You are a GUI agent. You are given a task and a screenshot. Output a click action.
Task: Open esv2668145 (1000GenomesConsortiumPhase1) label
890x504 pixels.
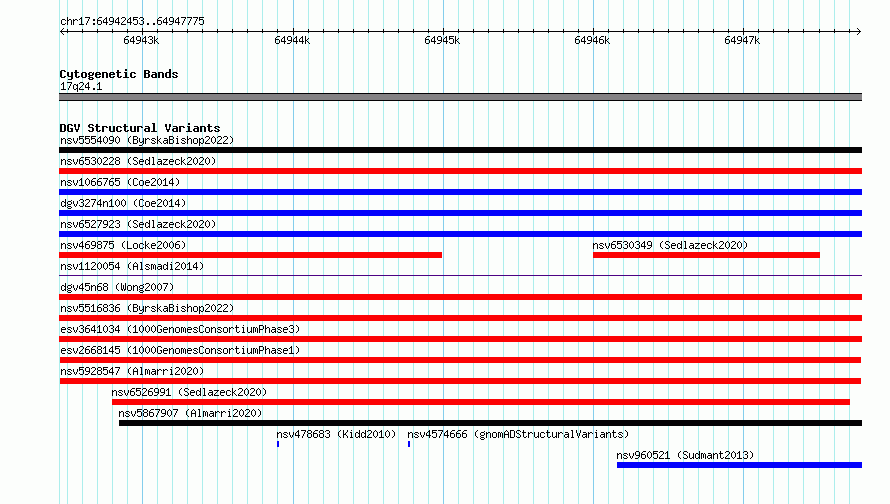coord(180,350)
